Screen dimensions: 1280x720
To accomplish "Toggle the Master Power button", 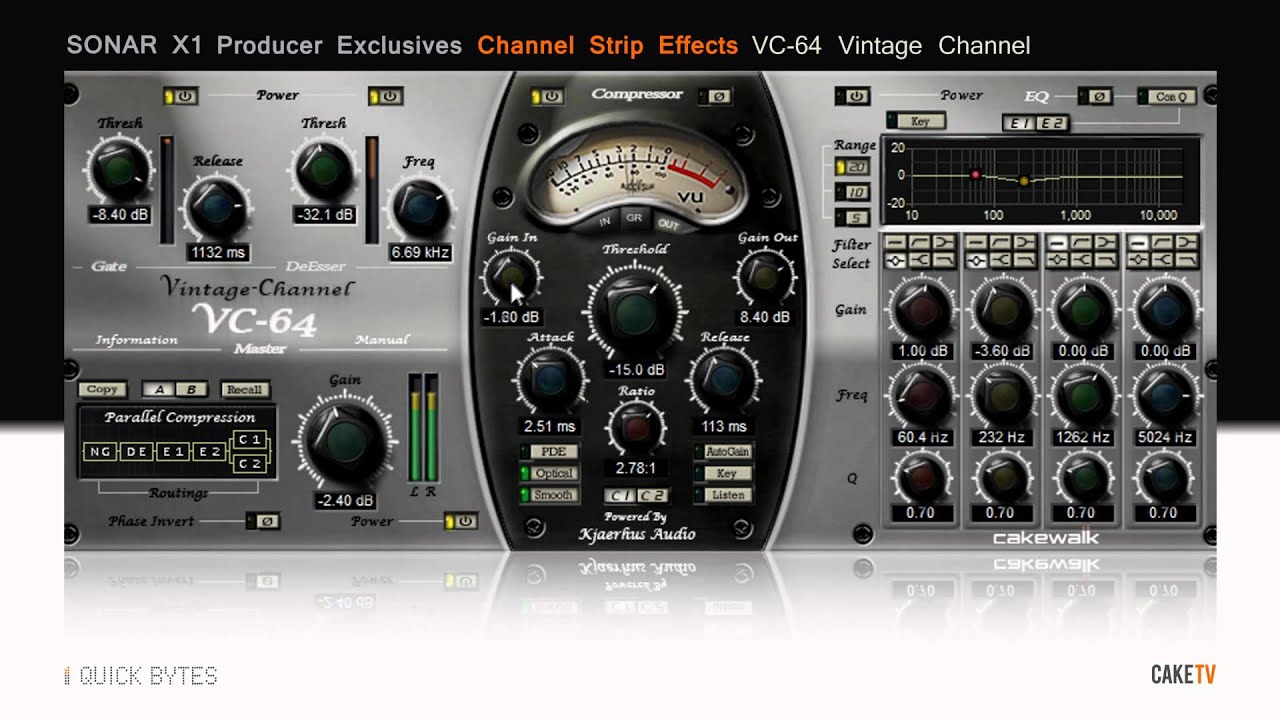I will tap(462, 522).
